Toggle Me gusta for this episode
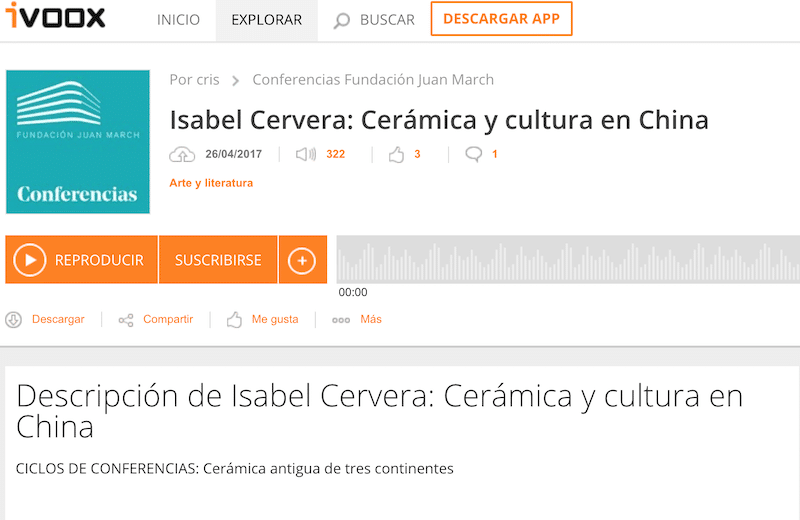 coord(263,320)
